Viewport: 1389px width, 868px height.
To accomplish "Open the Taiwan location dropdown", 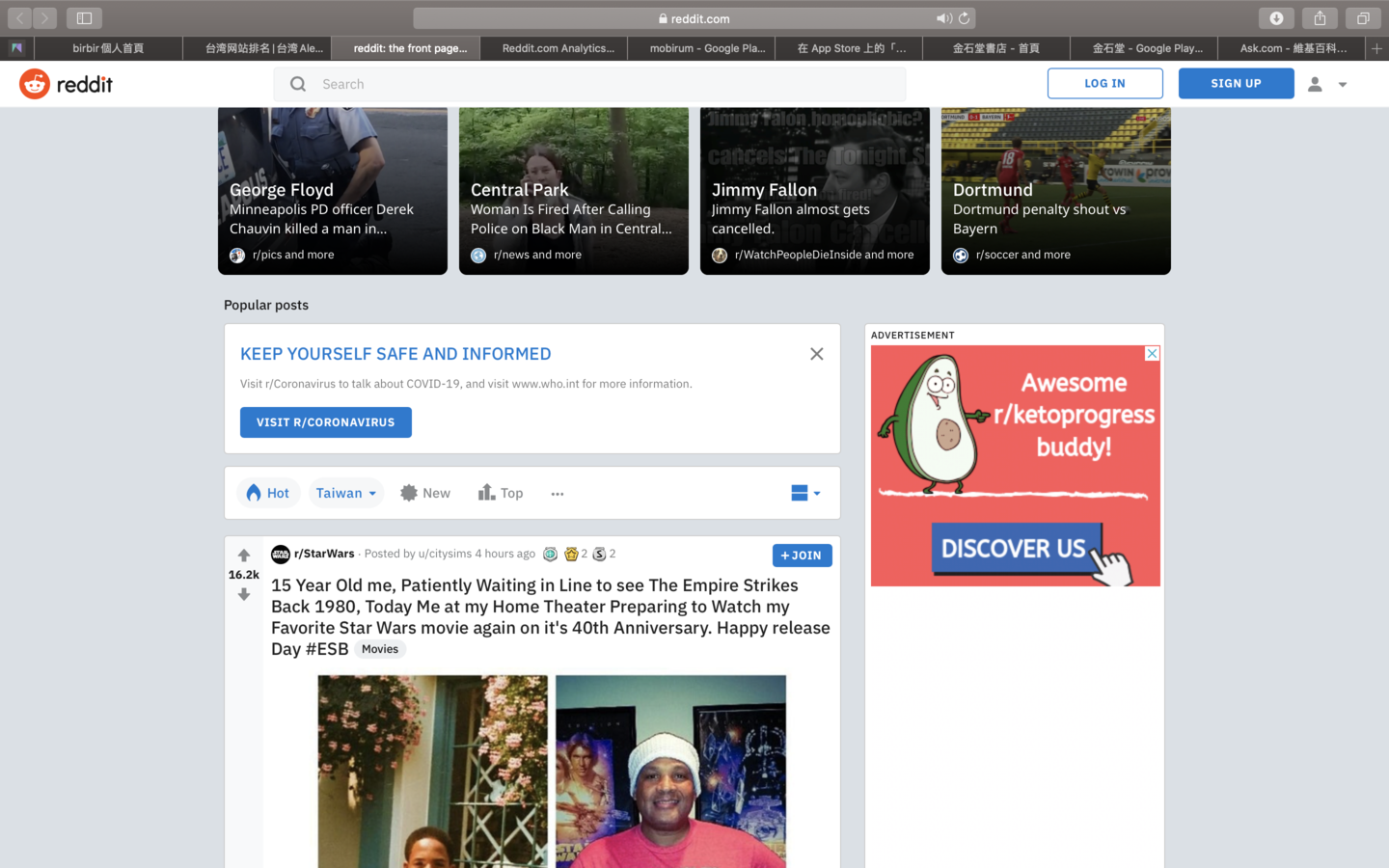I will click(x=346, y=493).
